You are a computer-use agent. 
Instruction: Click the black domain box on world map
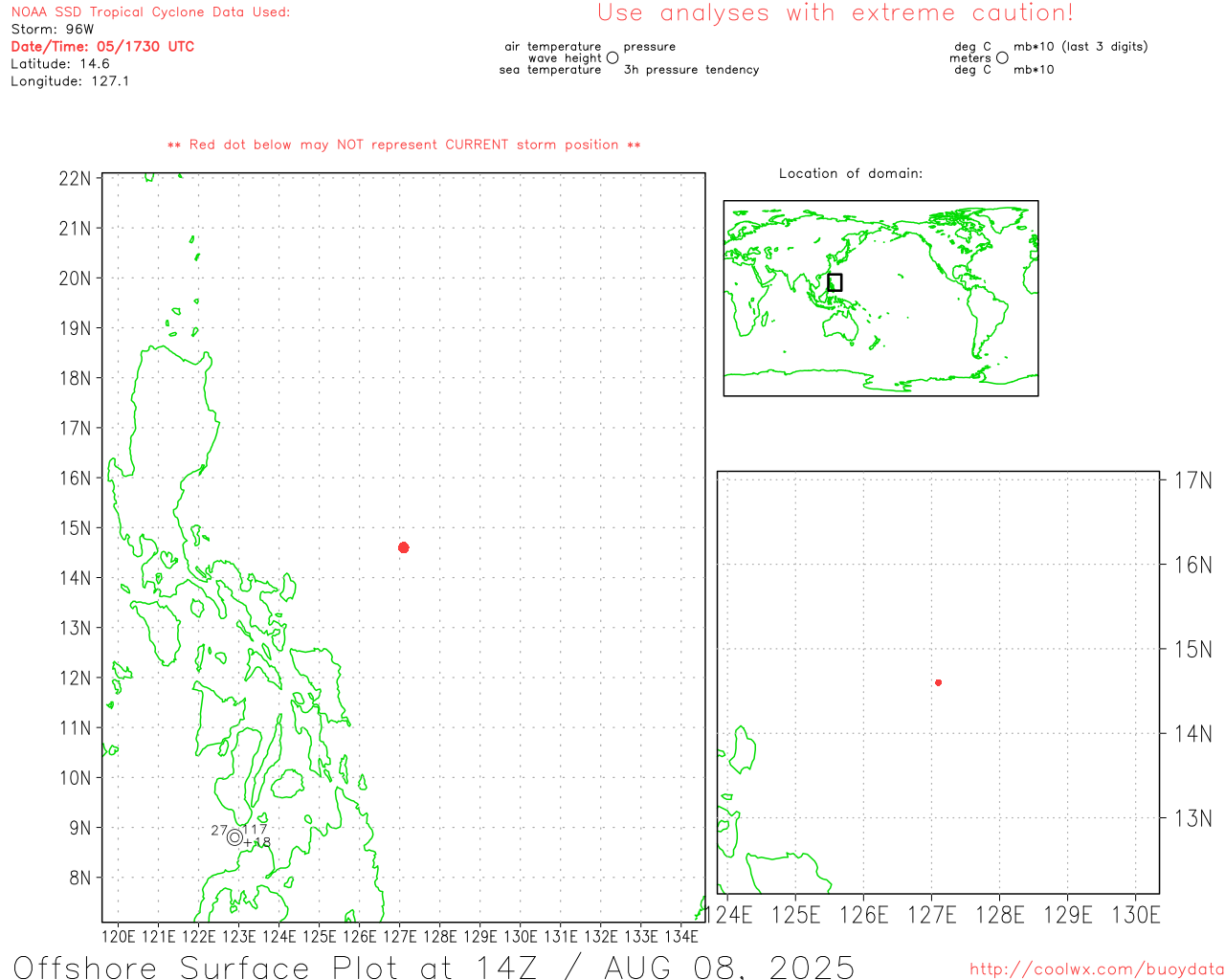[x=835, y=282]
